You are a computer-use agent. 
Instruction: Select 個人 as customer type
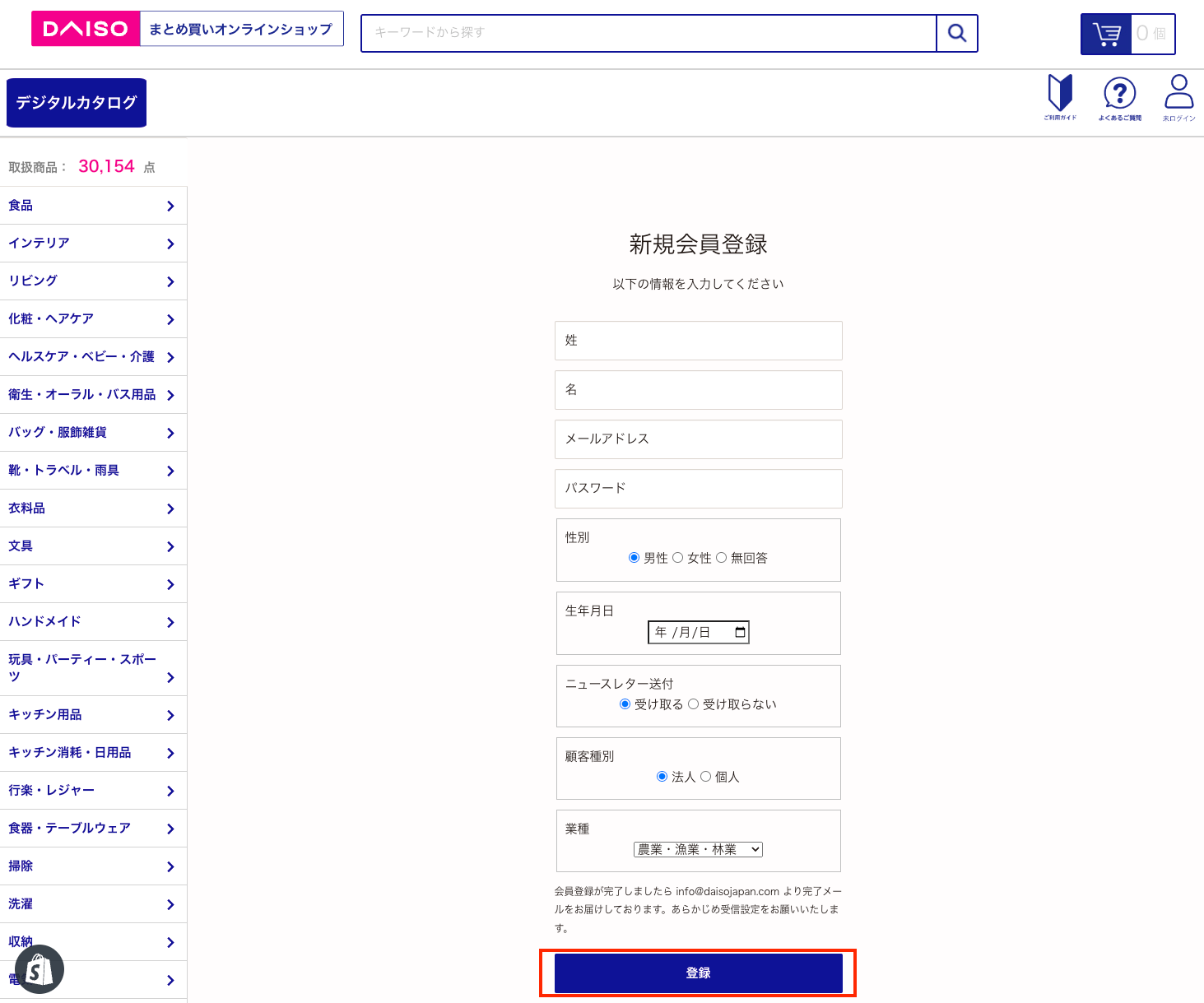point(705,777)
